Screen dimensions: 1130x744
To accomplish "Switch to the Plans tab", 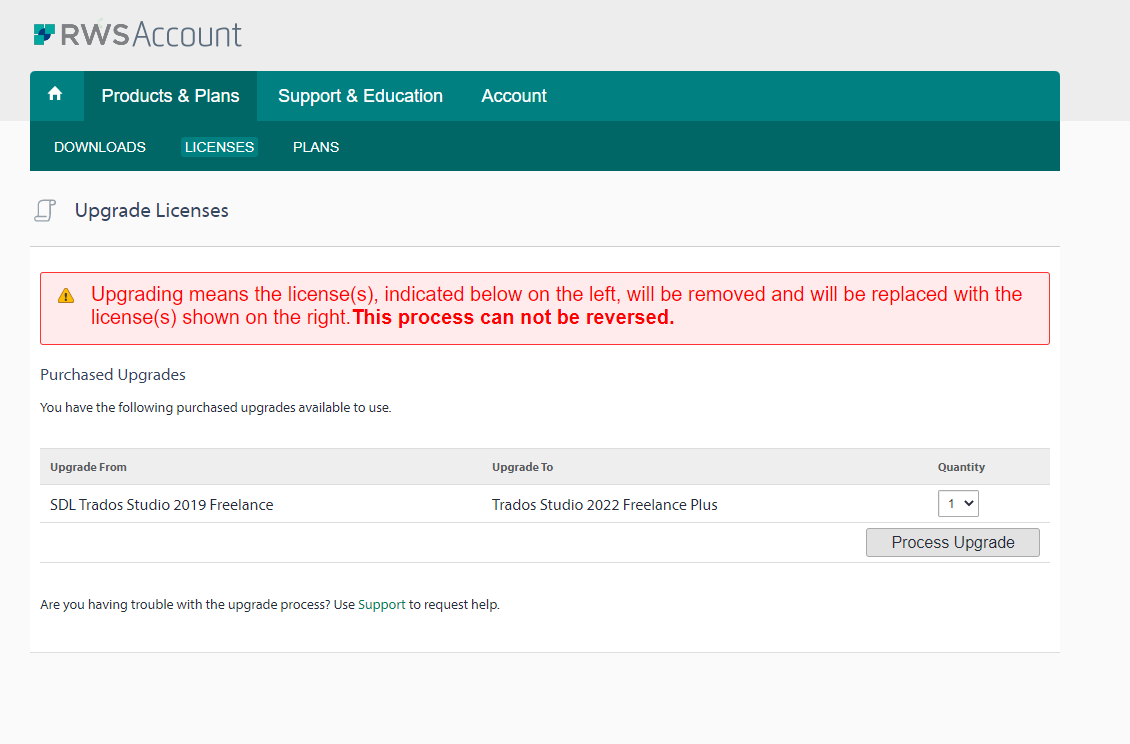I will click(315, 146).
